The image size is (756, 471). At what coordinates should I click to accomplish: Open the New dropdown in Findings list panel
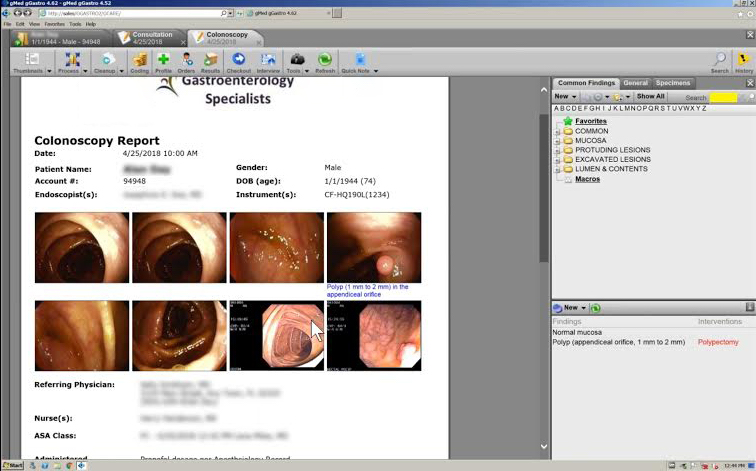point(575,308)
